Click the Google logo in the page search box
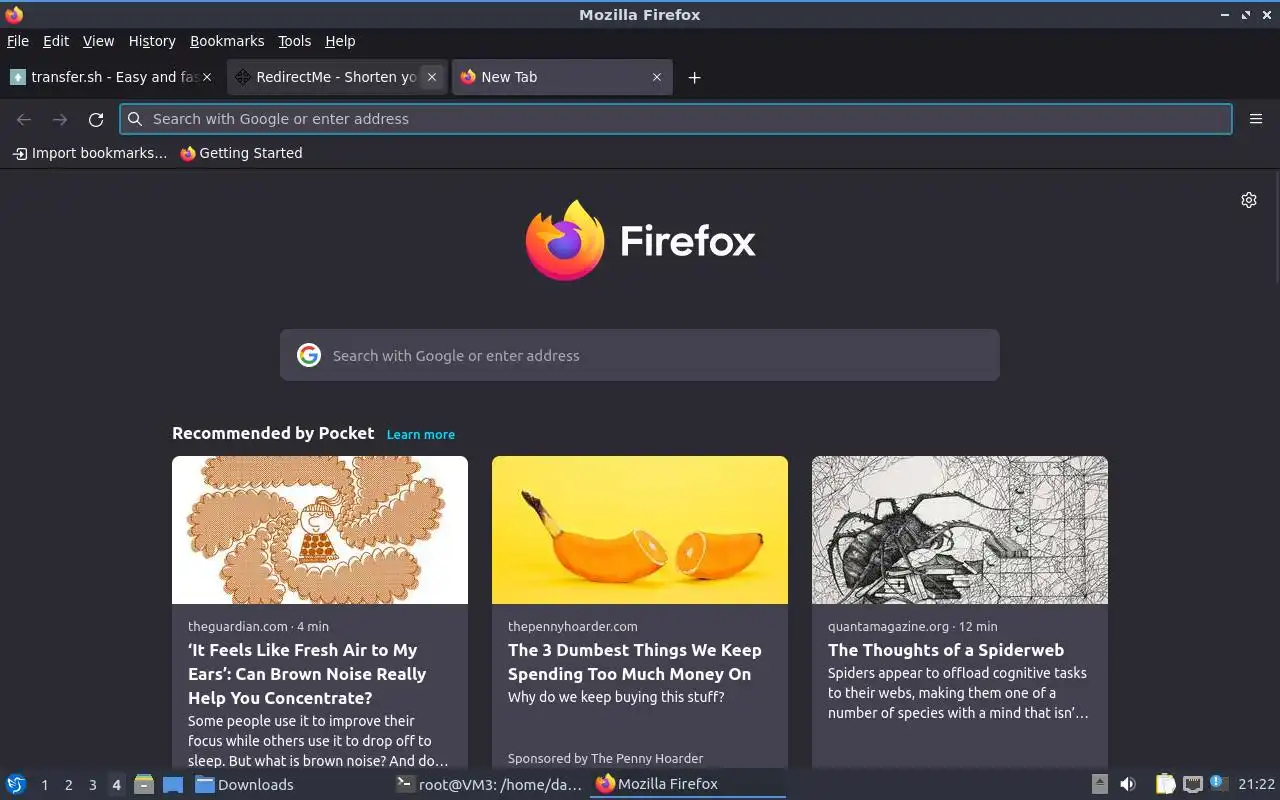This screenshot has width=1280, height=800. [x=309, y=355]
